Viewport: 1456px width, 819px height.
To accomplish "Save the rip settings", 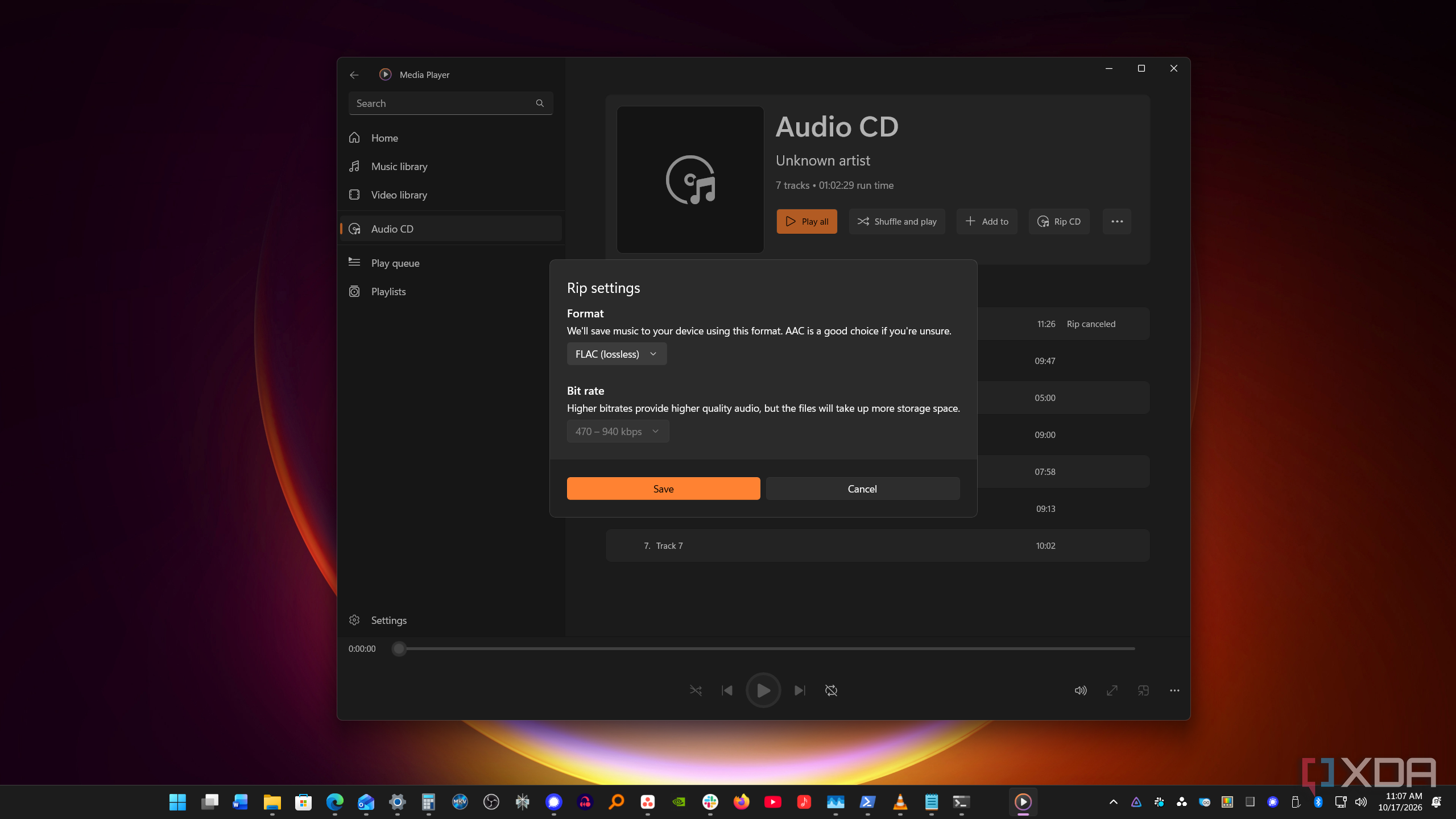I will point(663,489).
